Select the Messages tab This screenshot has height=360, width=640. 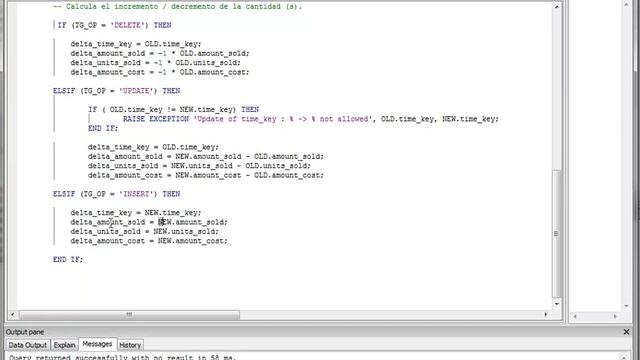(97, 344)
